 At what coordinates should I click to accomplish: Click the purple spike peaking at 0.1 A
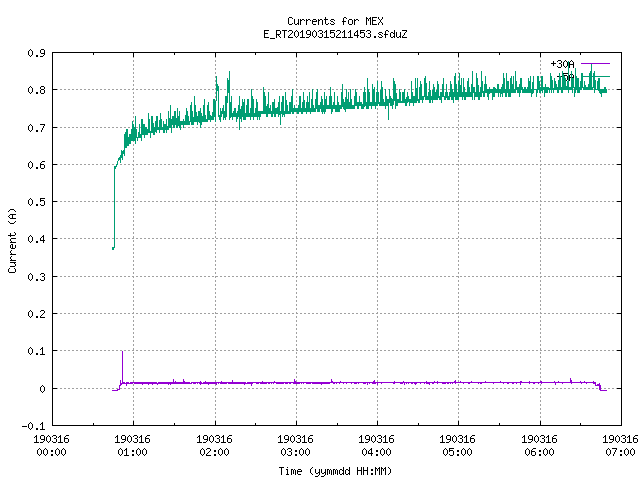pos(122,365)
